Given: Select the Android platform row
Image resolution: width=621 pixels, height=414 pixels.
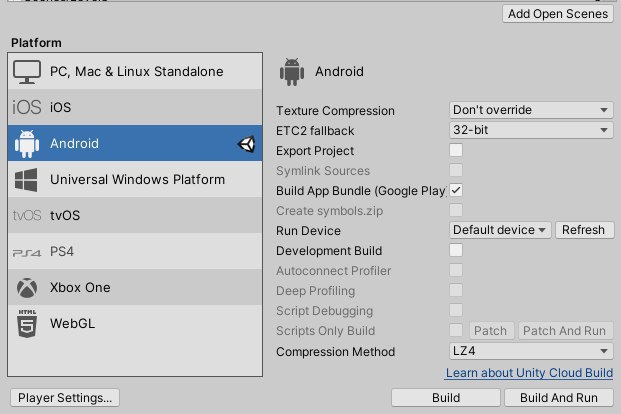Looking at the screenshot, I should (135, 143).
